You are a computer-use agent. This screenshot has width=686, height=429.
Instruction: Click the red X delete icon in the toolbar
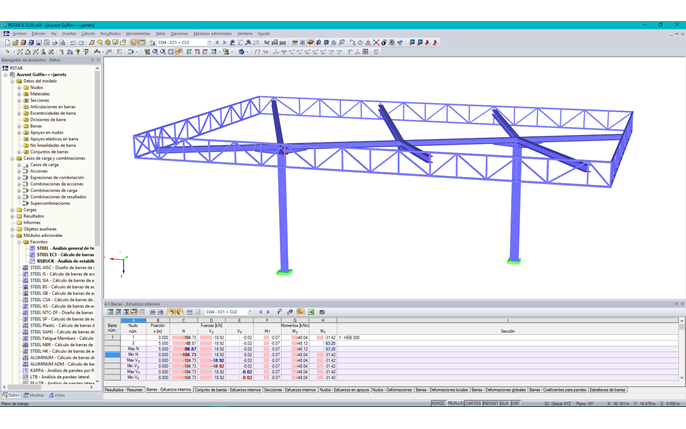(376, 42)
